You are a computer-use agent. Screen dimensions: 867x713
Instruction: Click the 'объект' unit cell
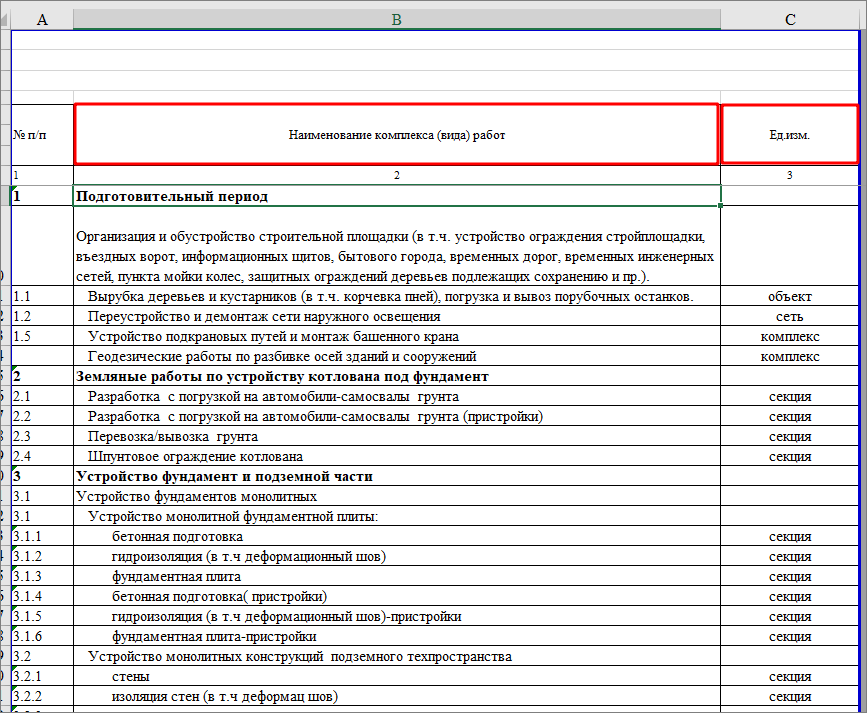[x=789, y=296]
